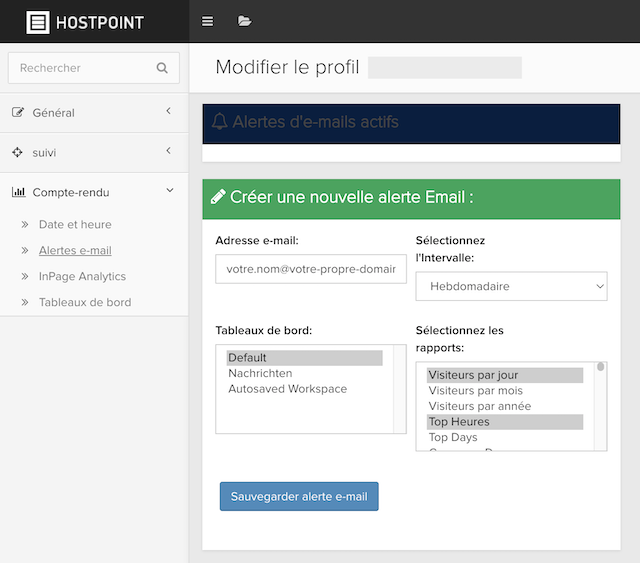The width and height of the screenshot is (640, 563).
Task: Click the HOSTPOINT brand text
Action: (100, 22)
